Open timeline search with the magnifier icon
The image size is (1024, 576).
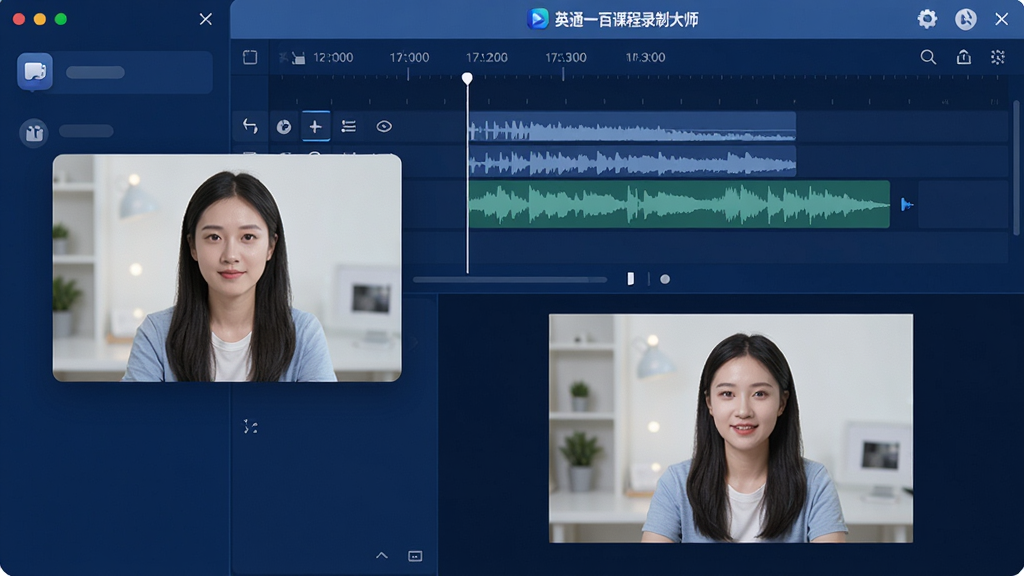[928, 57]
